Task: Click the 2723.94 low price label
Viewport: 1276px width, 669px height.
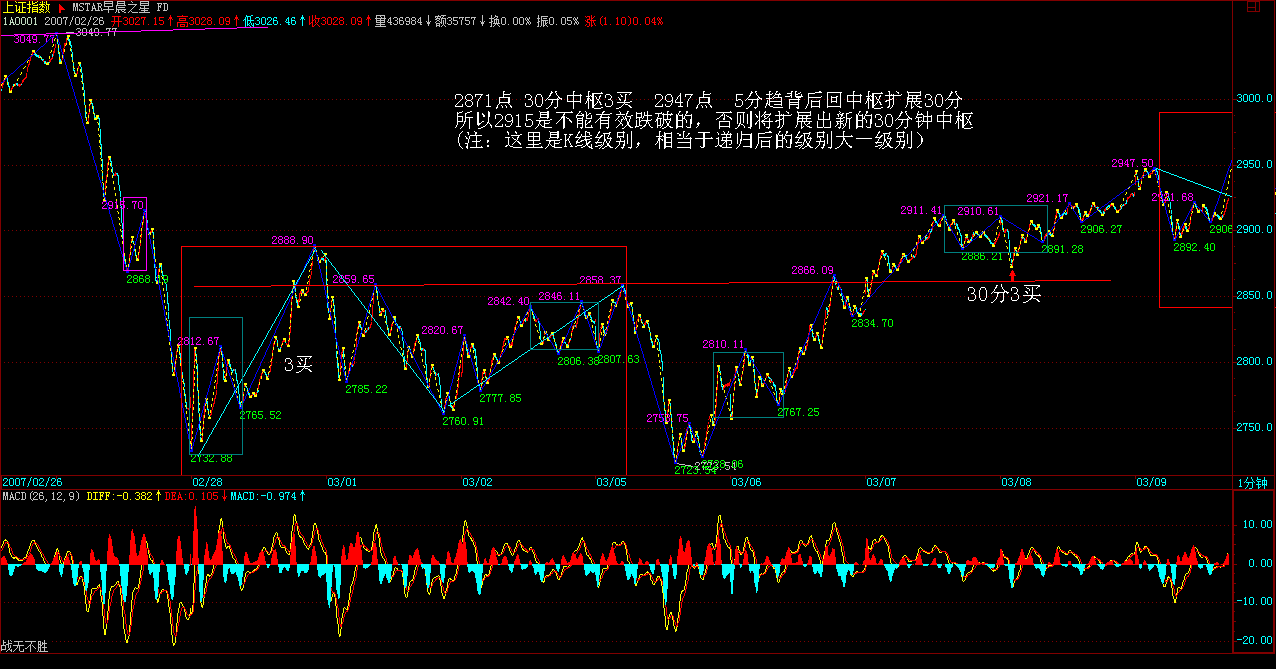Action: (694, 469)
